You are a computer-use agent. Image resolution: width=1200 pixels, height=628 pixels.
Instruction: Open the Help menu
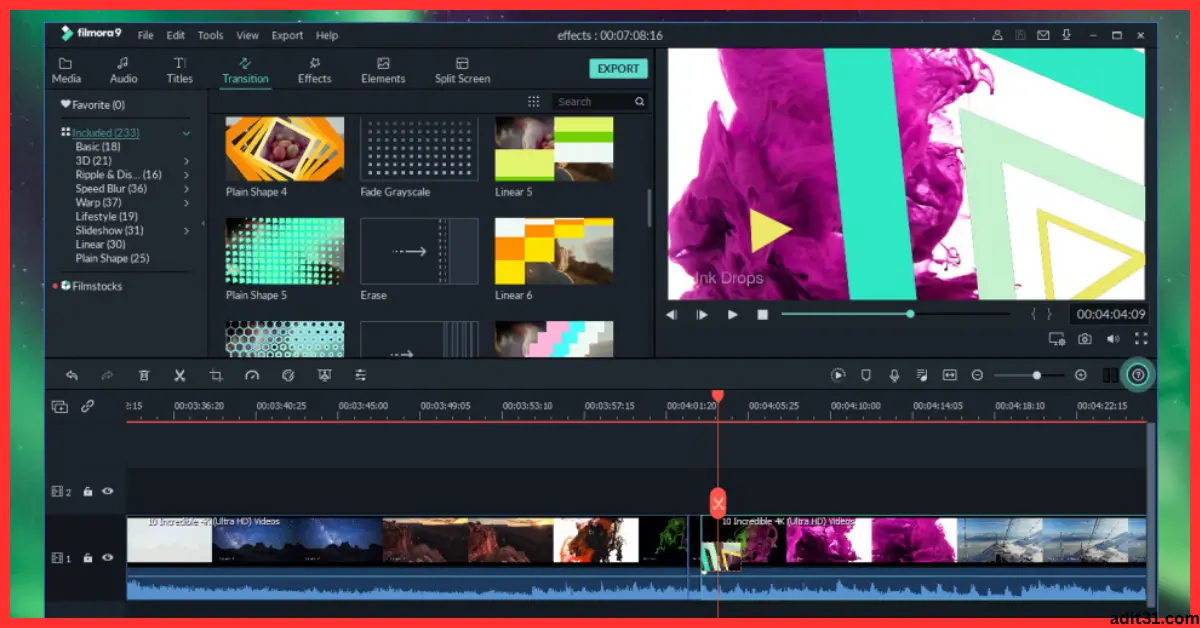pyautogui.click(x=327, y=35)
